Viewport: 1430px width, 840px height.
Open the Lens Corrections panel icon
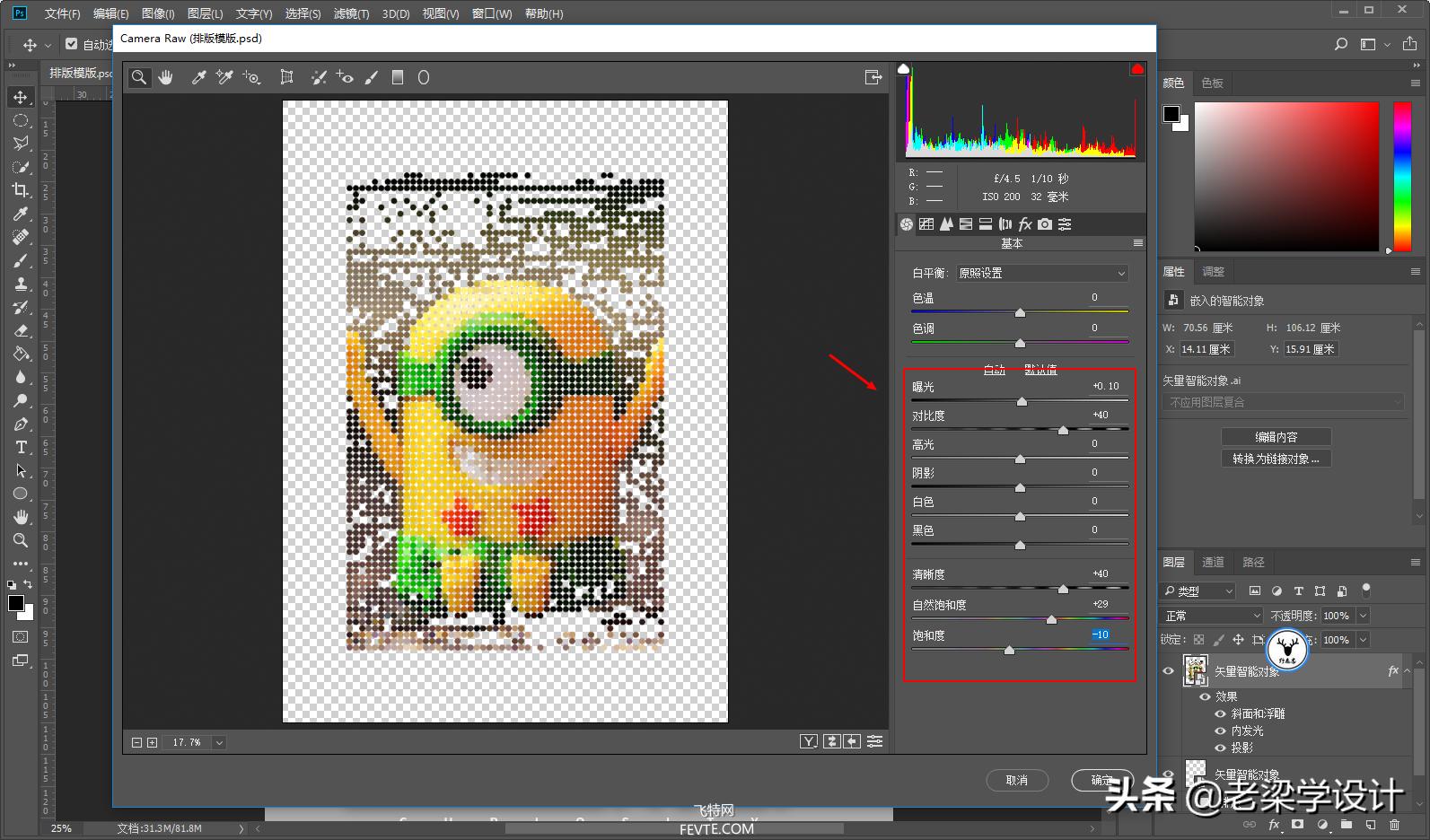click(x=1005, y=224)
